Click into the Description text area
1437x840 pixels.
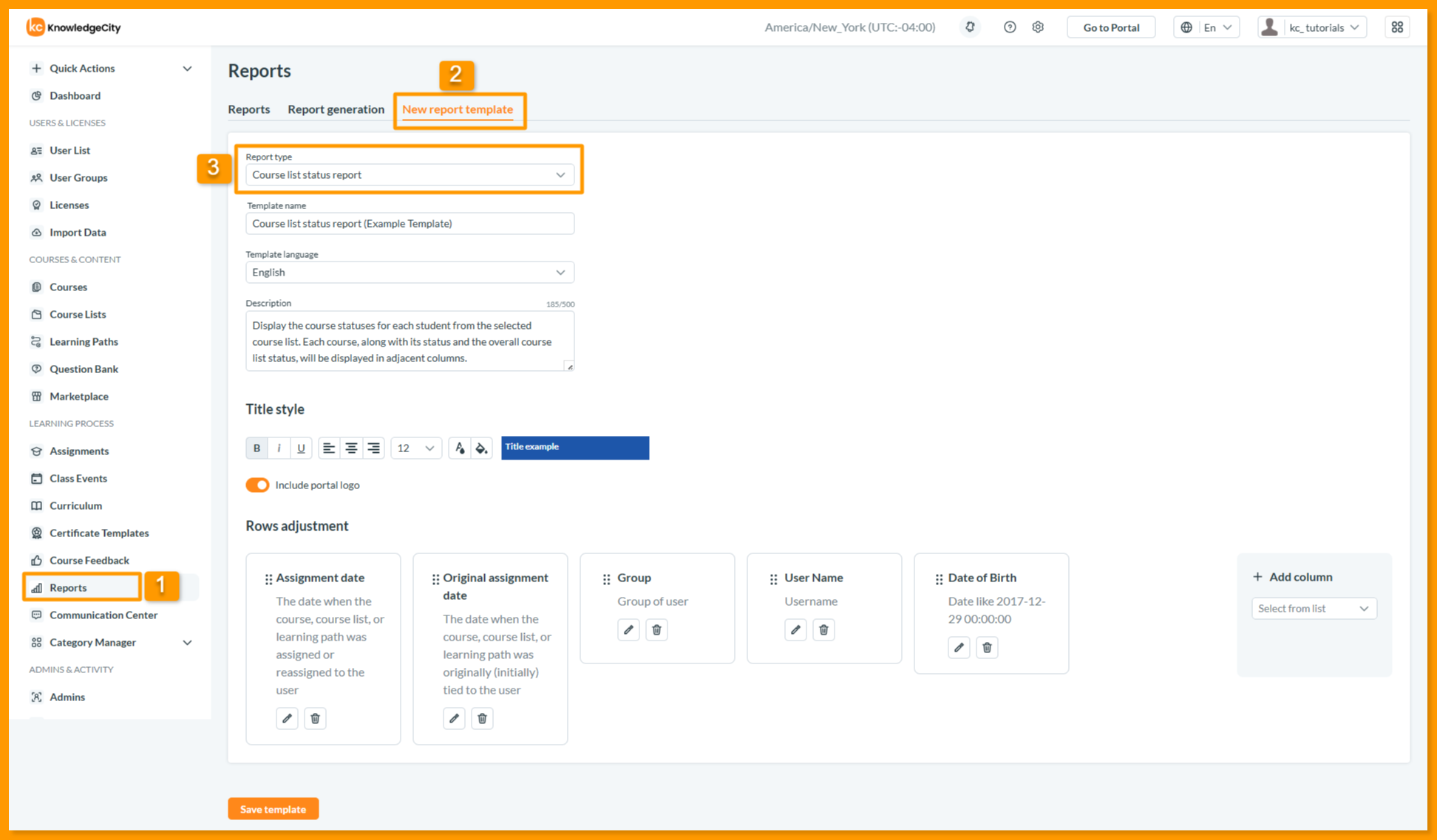[410, 341]
